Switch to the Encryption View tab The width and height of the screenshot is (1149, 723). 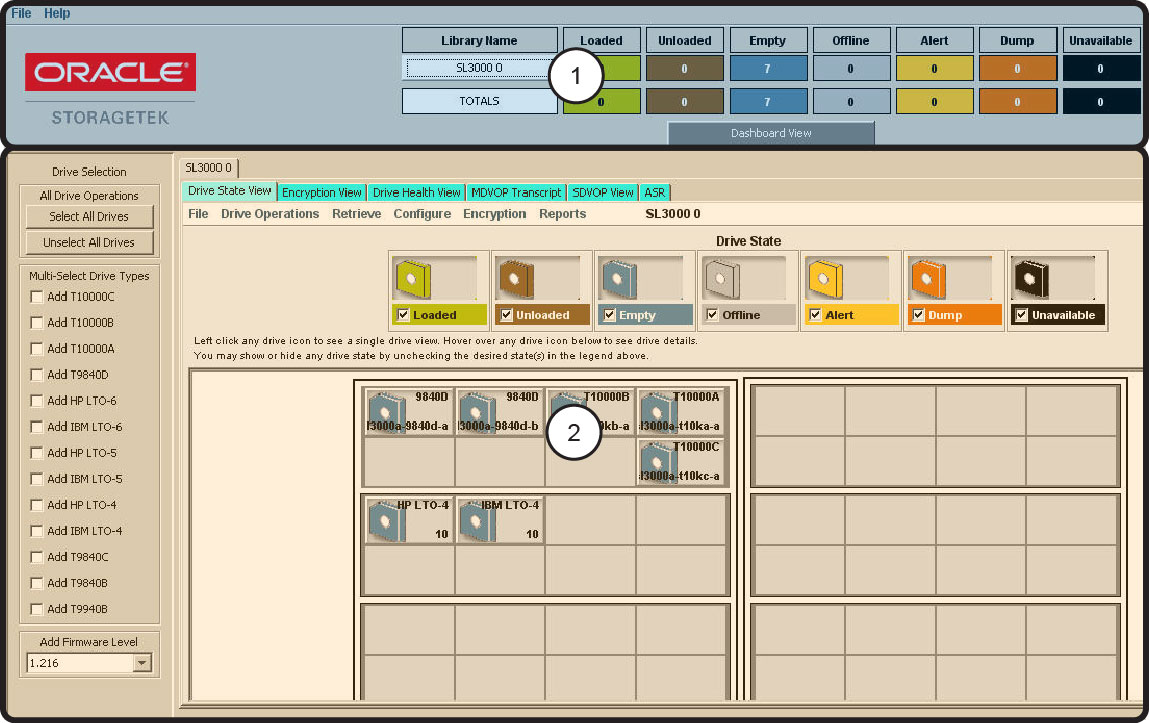tap(322, 193)
